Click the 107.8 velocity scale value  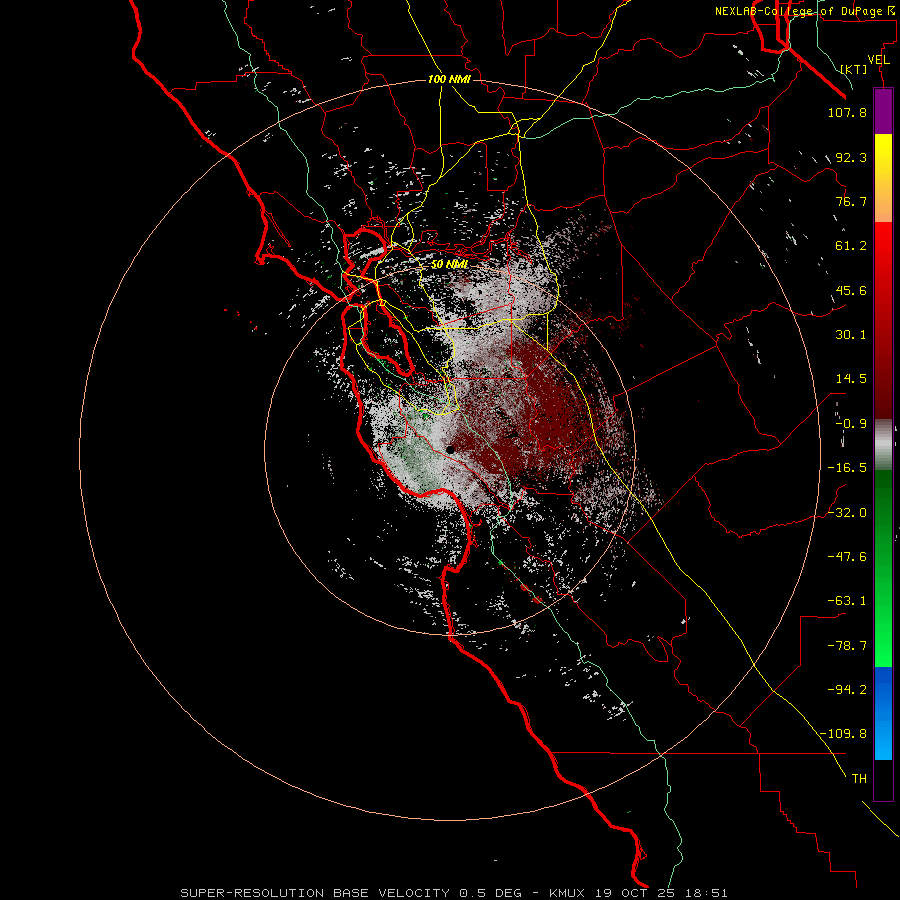click(847, 112)
